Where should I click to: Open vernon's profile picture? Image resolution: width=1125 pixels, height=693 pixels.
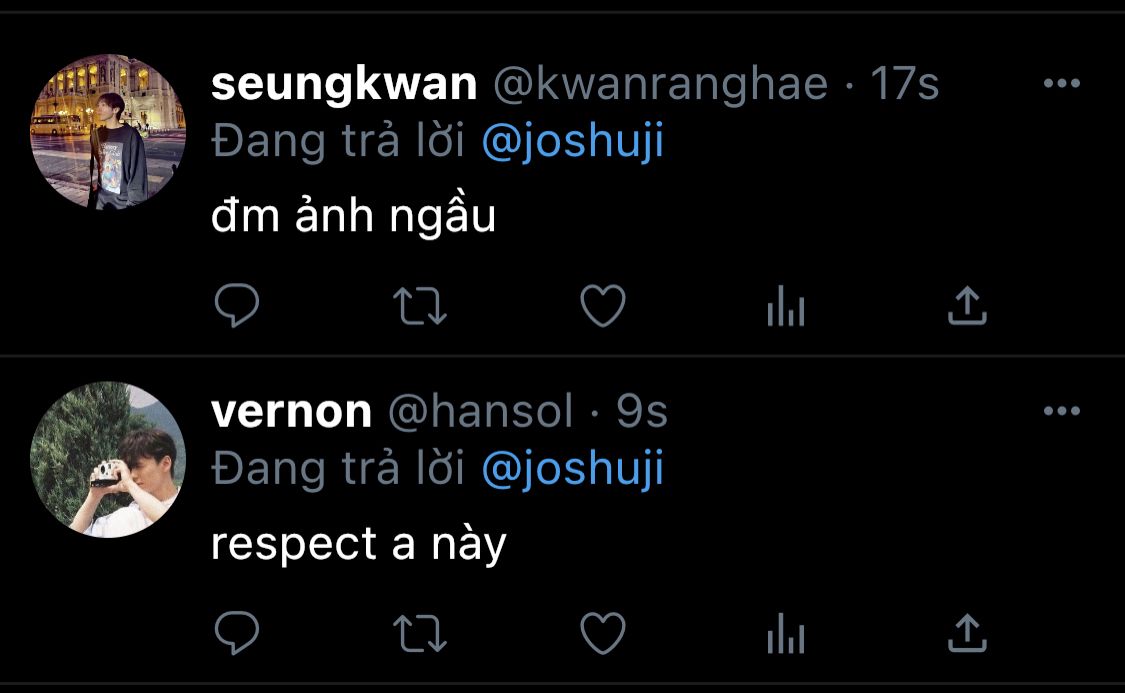tap(108, 459)
